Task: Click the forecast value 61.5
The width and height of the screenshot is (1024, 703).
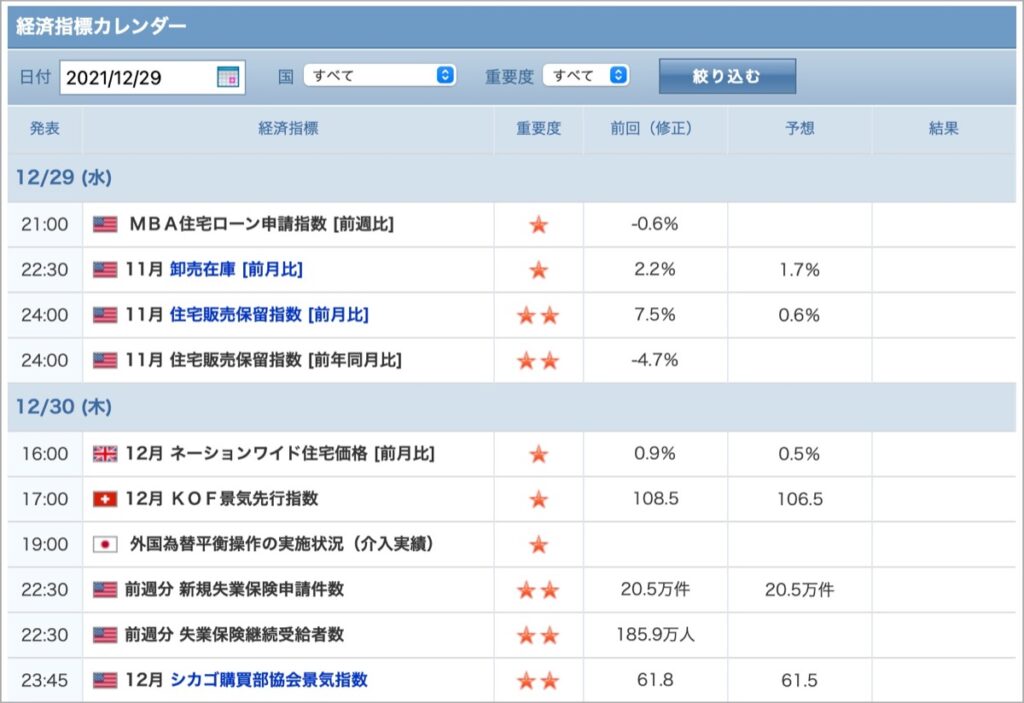Action: tap(799, 681)
